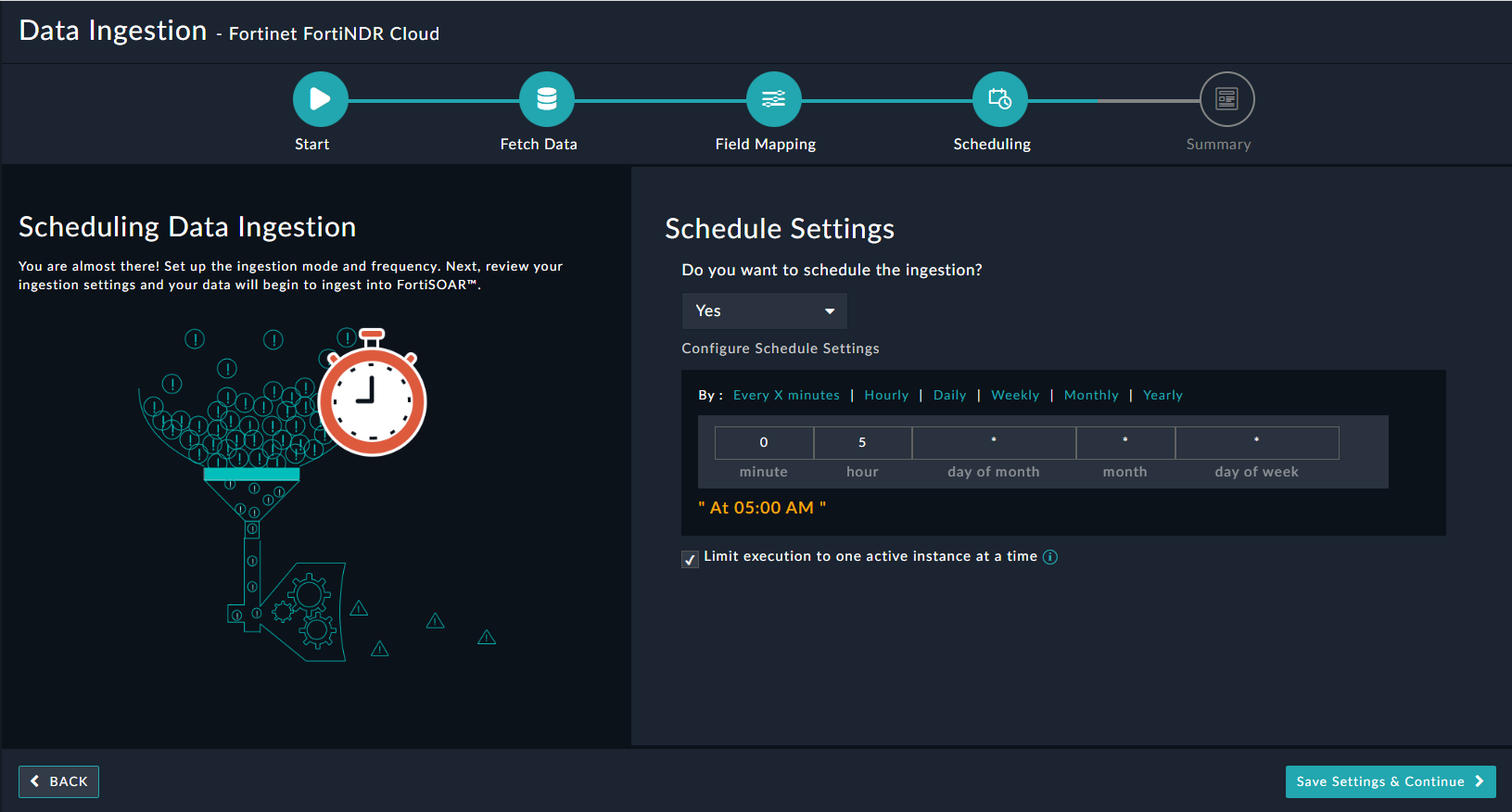Switch schedule frequency to Hourly
Screen dimensions: 1512x812
click(886, 395)
